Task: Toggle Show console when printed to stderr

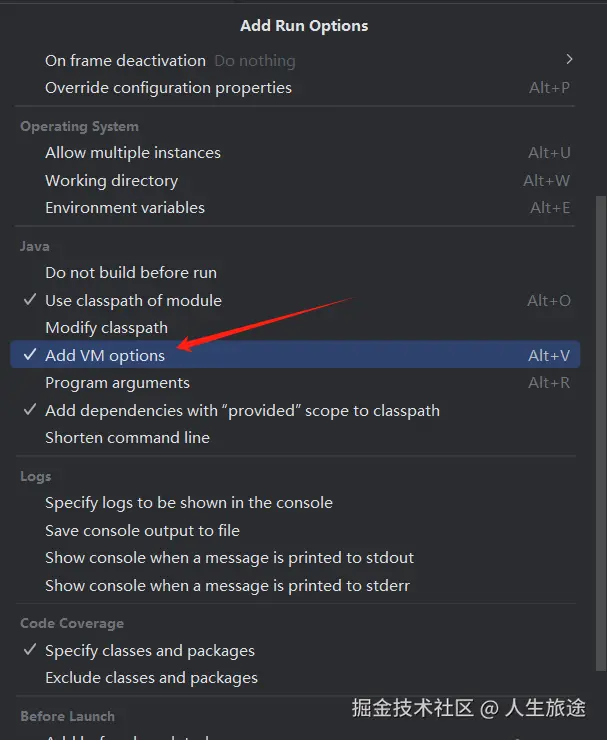Action: 228,586
